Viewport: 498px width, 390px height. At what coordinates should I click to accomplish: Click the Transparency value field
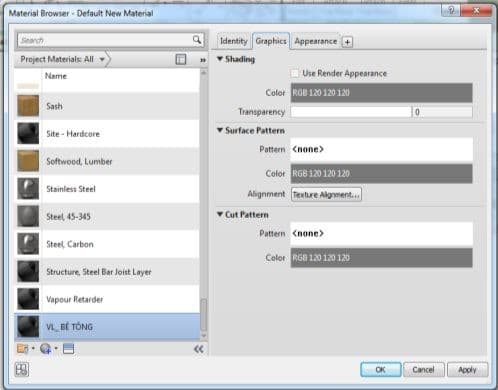click(443, 112)
